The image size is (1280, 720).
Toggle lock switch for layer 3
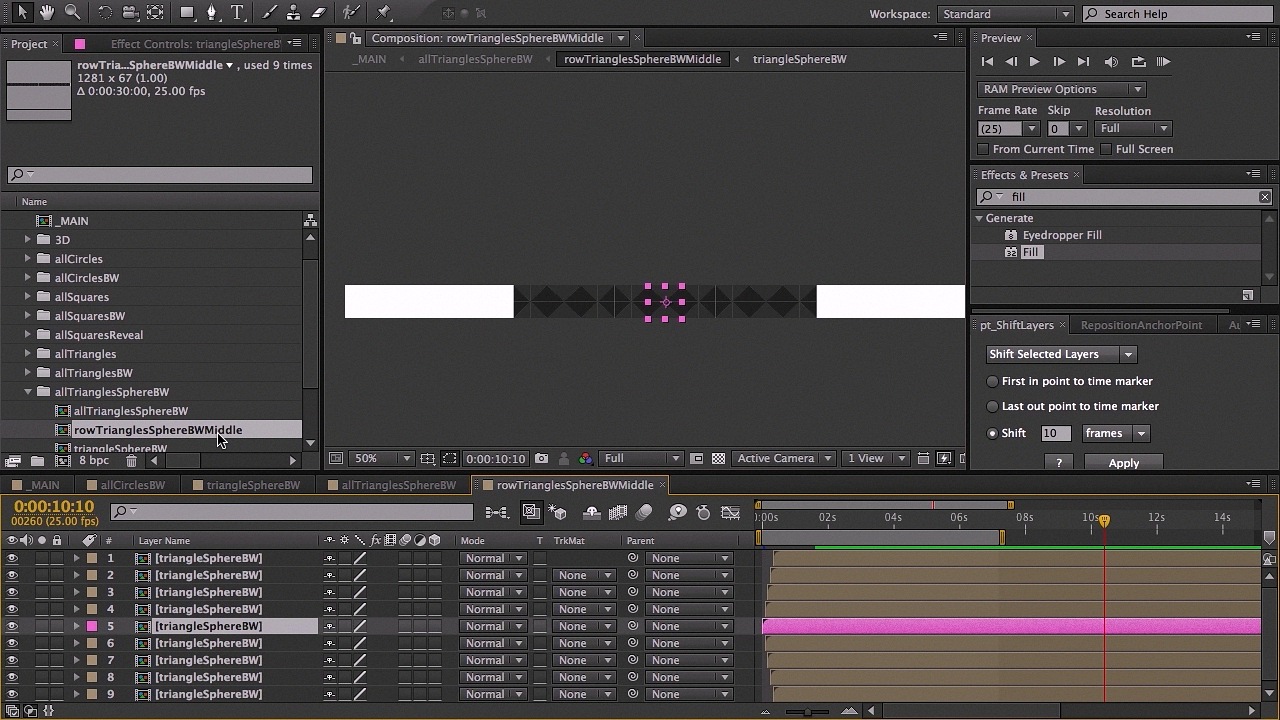[57, 592]
